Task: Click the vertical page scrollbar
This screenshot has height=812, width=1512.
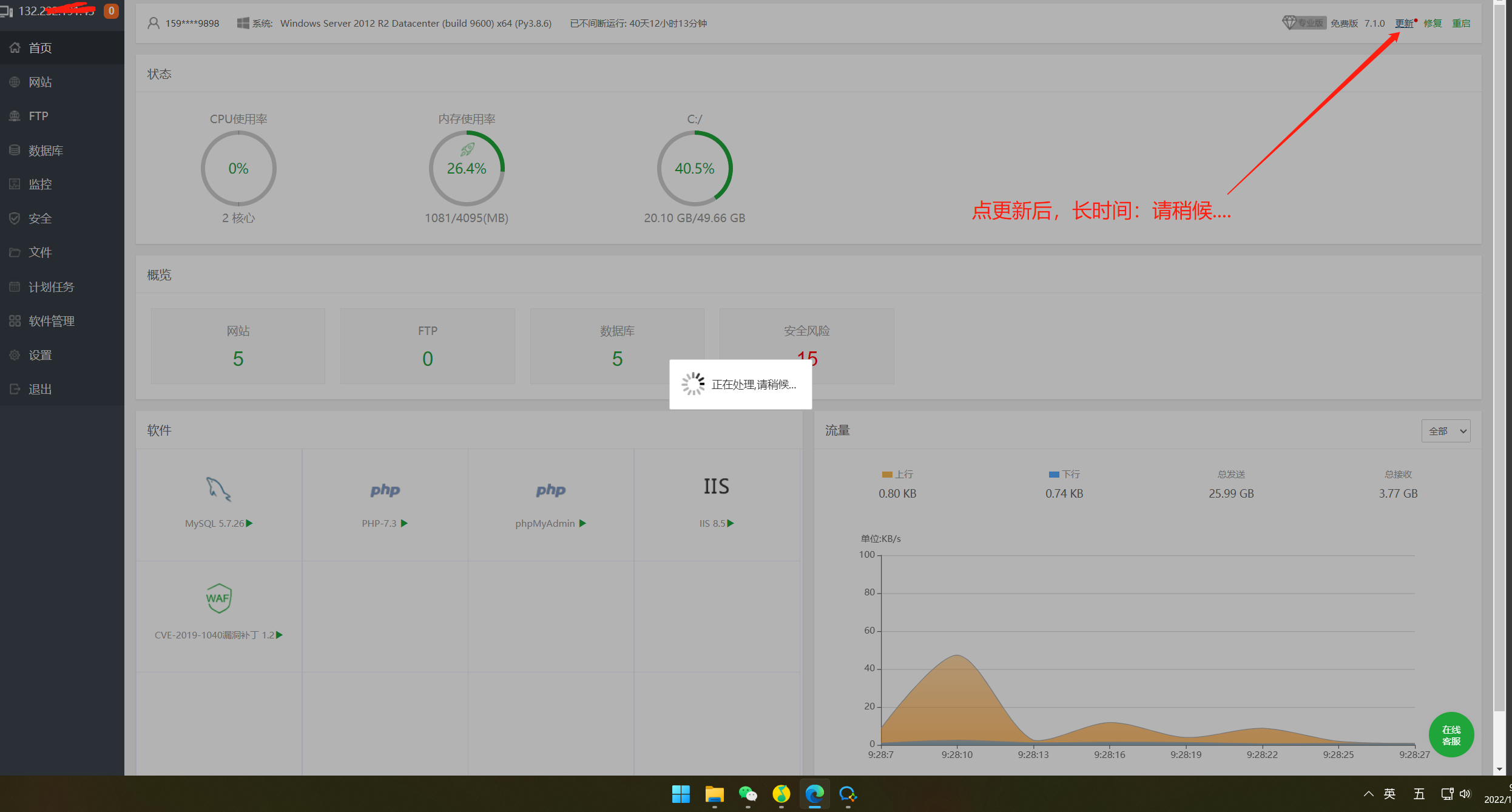Action: [x=1499, y=357]
